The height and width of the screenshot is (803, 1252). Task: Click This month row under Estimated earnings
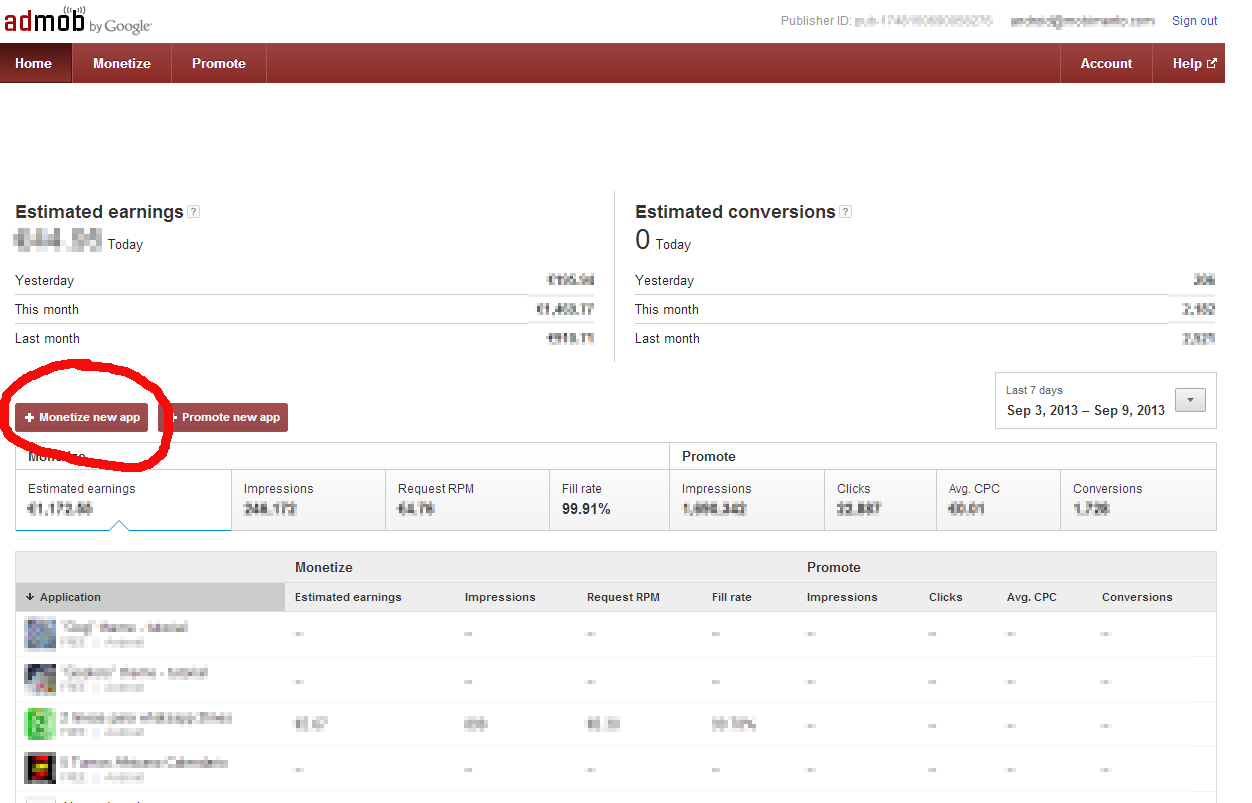[x=305, y=310]
